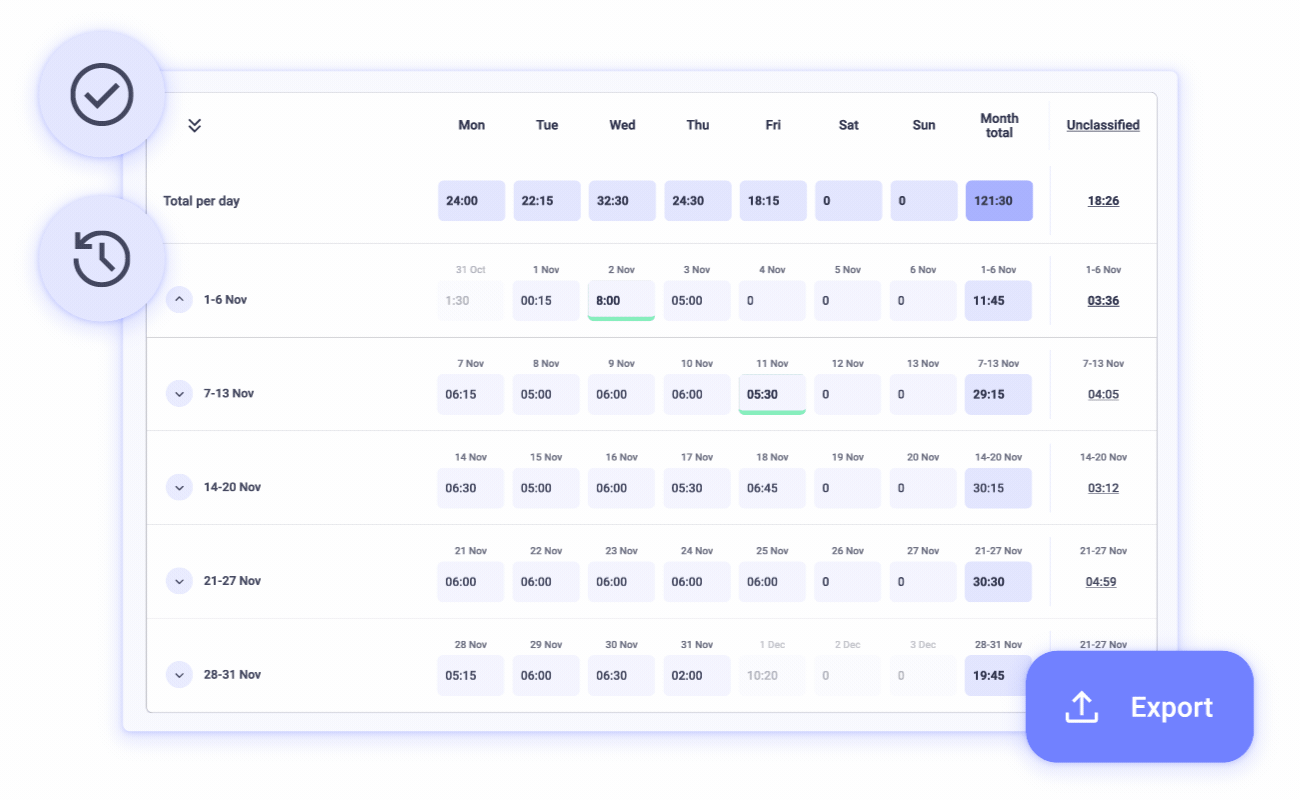Open unclassified time 04:05 link
1300x800 pixels.
click(x=1103, y=395)
